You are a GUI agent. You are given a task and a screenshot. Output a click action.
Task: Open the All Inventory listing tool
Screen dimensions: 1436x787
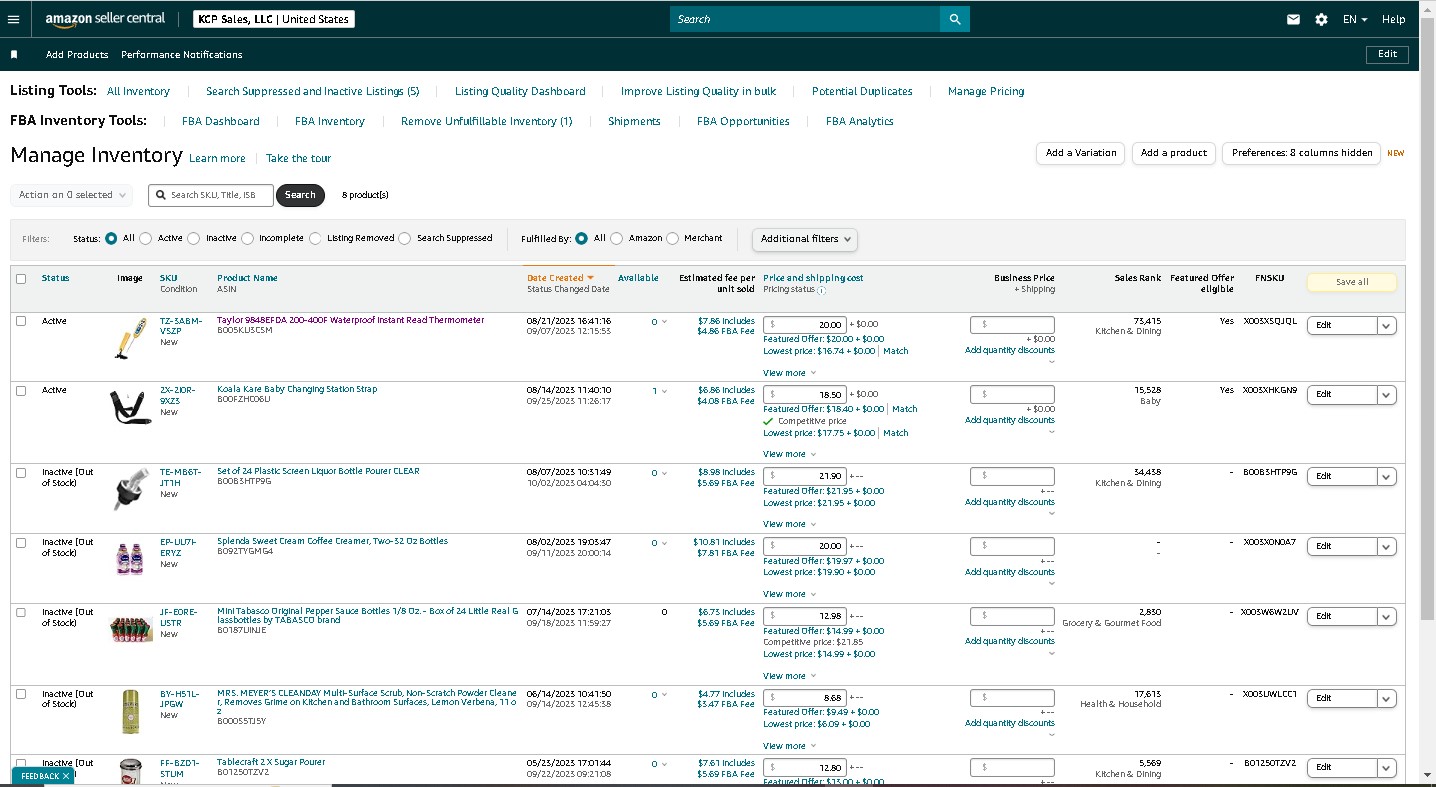(138, 91)
